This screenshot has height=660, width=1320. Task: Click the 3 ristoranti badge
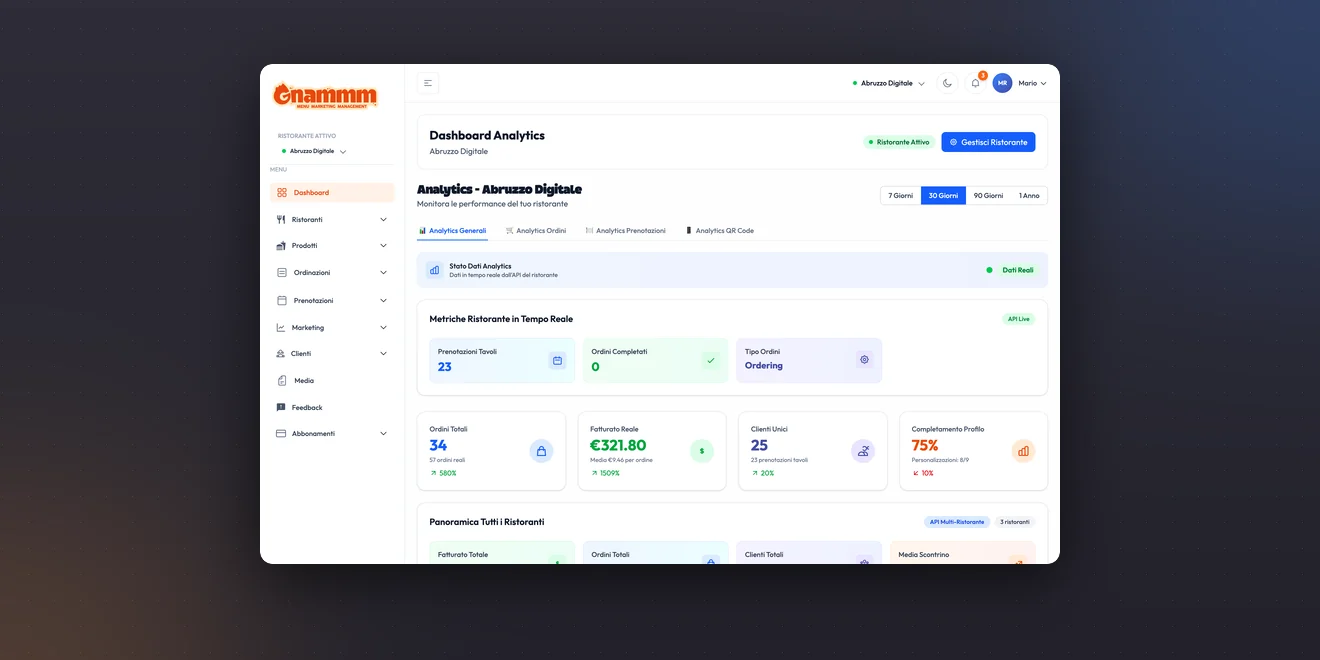[x=1015, y=522]
